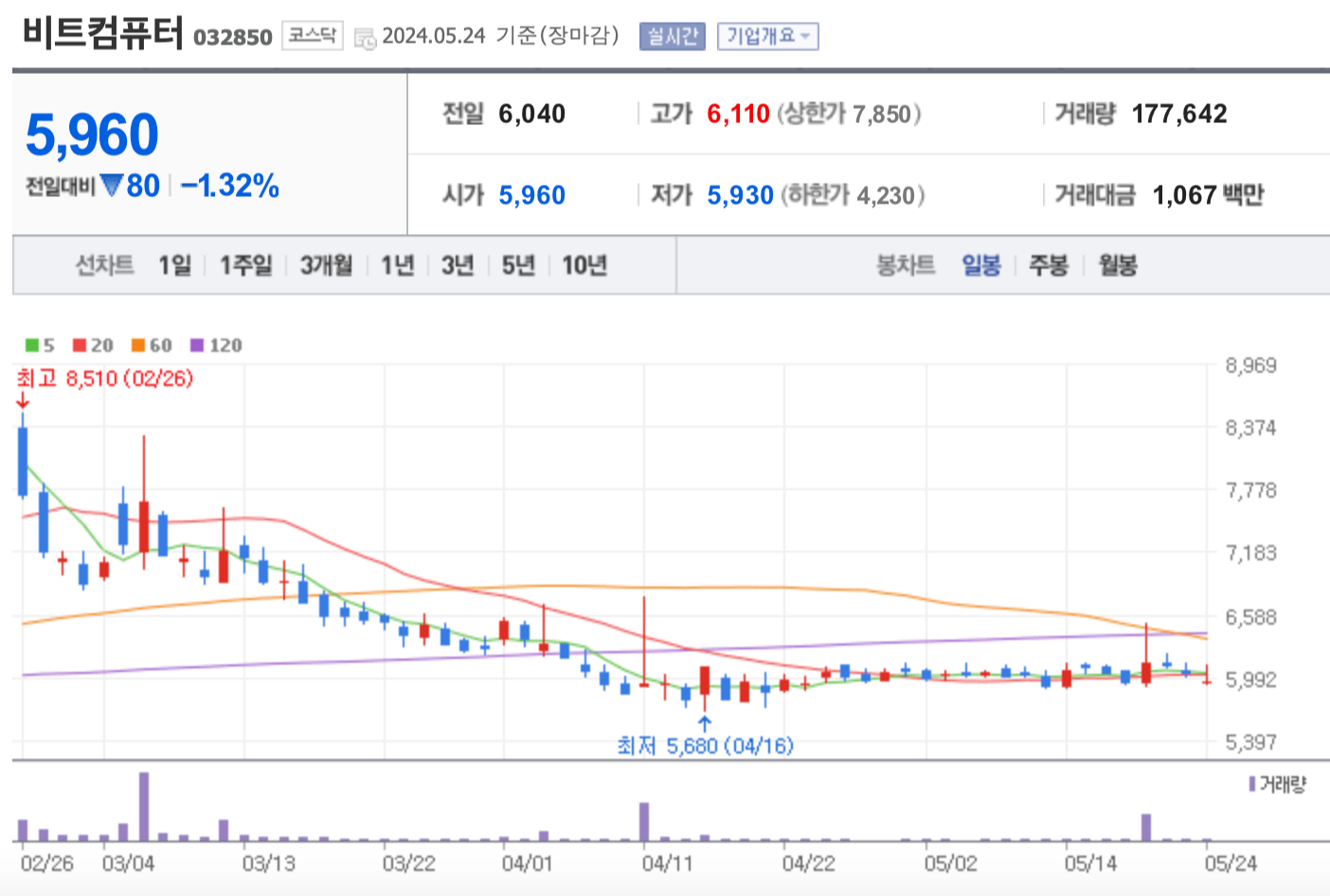Select the 10년 line chart tab
The width and height of the screenshot is (1330, 896).
tap(584, 265)
